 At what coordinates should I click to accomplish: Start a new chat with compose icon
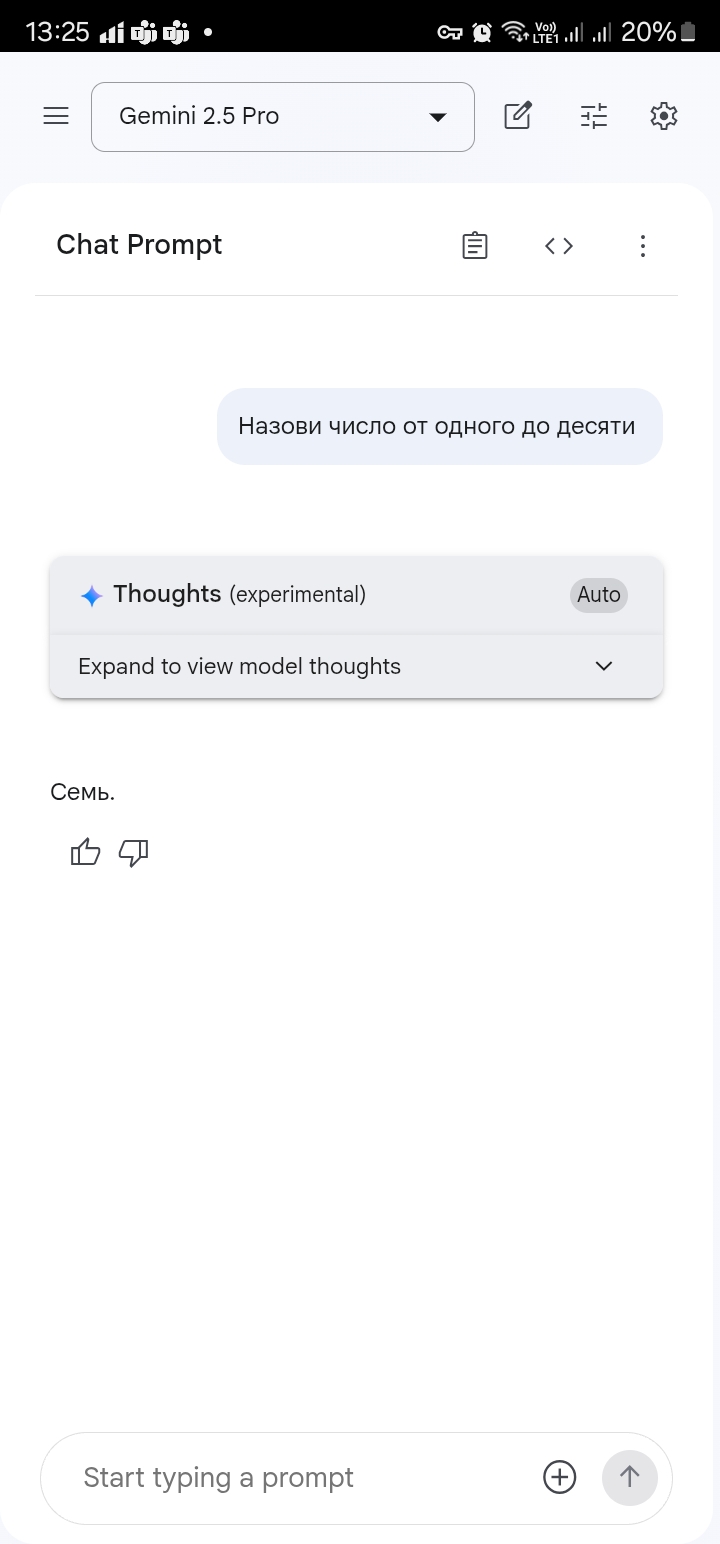[x=517, y=116]
